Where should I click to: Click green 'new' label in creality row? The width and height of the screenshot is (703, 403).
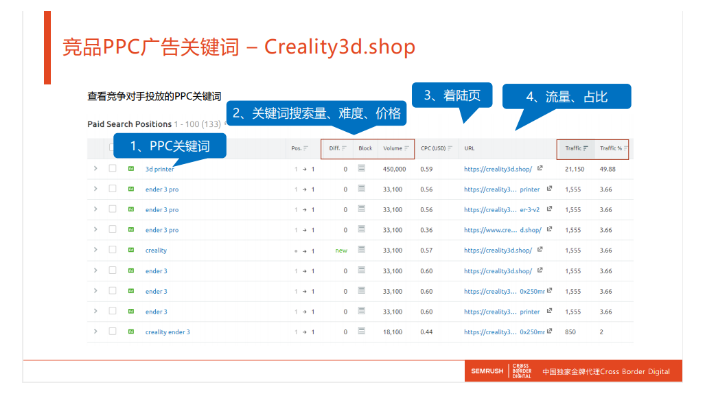[341, 251]
